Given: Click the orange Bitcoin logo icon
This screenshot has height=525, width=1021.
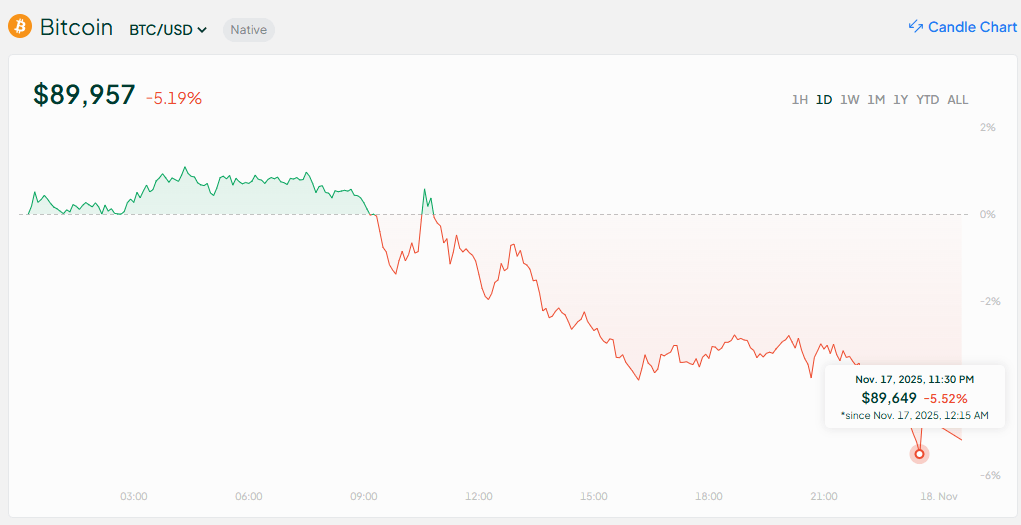Looking at the screenshot, I should tap(20, 27).
